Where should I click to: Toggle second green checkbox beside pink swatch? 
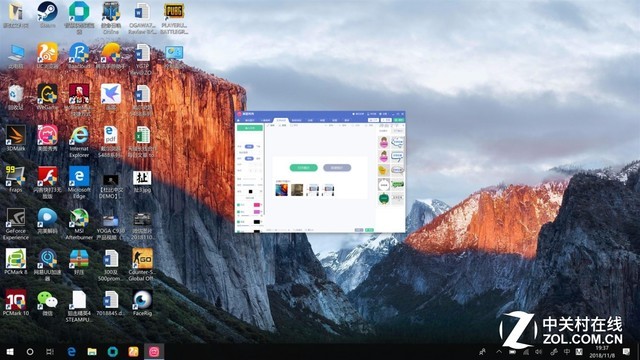click(239, 212)
